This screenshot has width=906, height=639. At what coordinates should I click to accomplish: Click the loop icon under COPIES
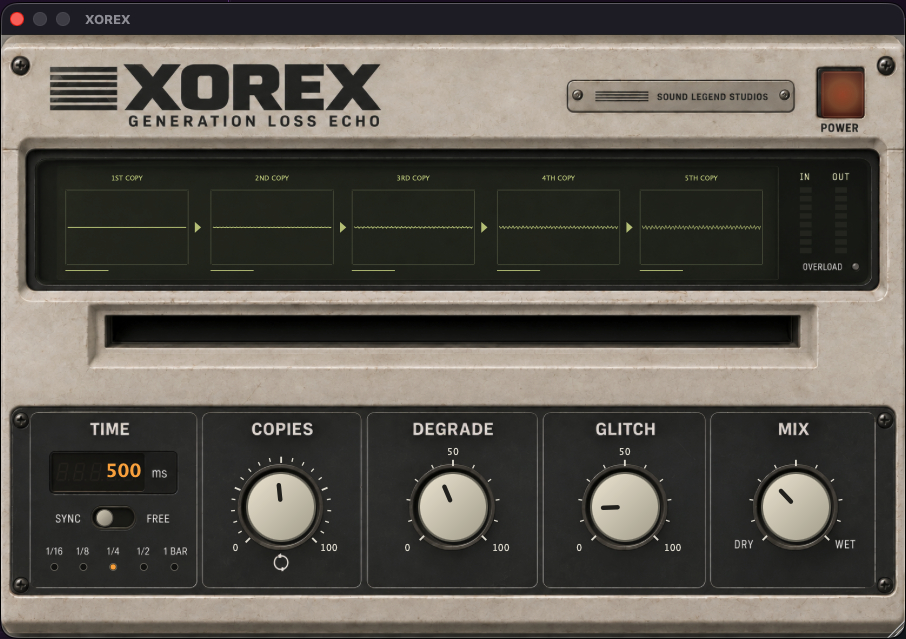click(x=281, y=562)
